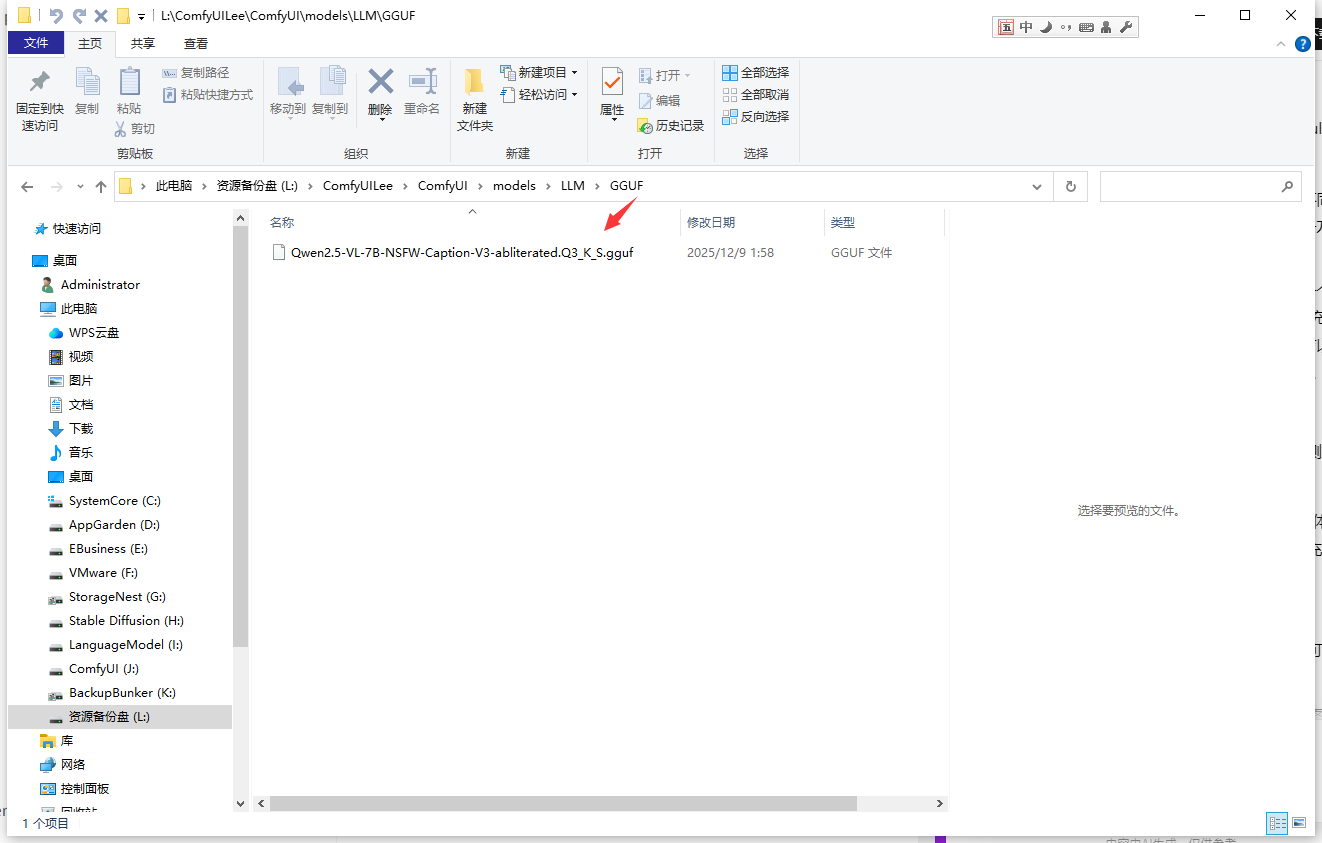The image size is (1322, 843).
Task: Open the View ribbon tab
Action: pyautogui.click(x=196, y=44)
